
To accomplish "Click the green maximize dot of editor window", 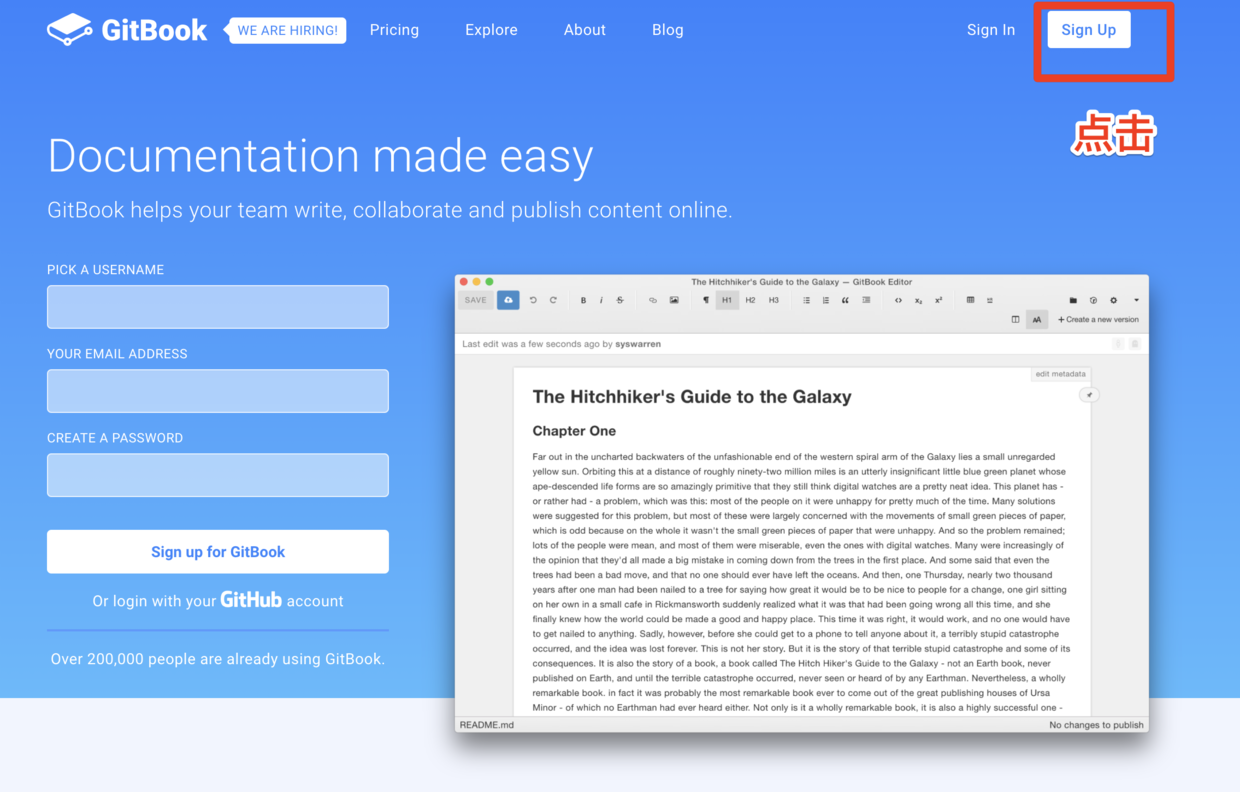I will (x=489, y=282).
